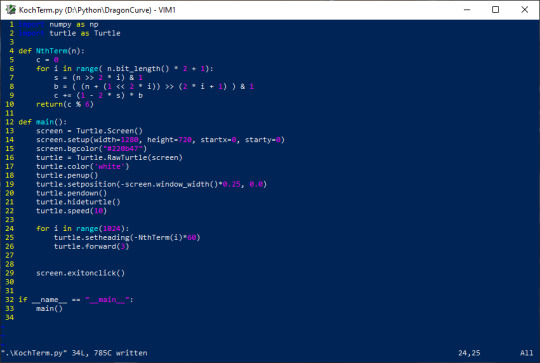Click the 'Turtle.RawTurtle(screen)' line
The image size is (540, 363).
coord(109,158)
